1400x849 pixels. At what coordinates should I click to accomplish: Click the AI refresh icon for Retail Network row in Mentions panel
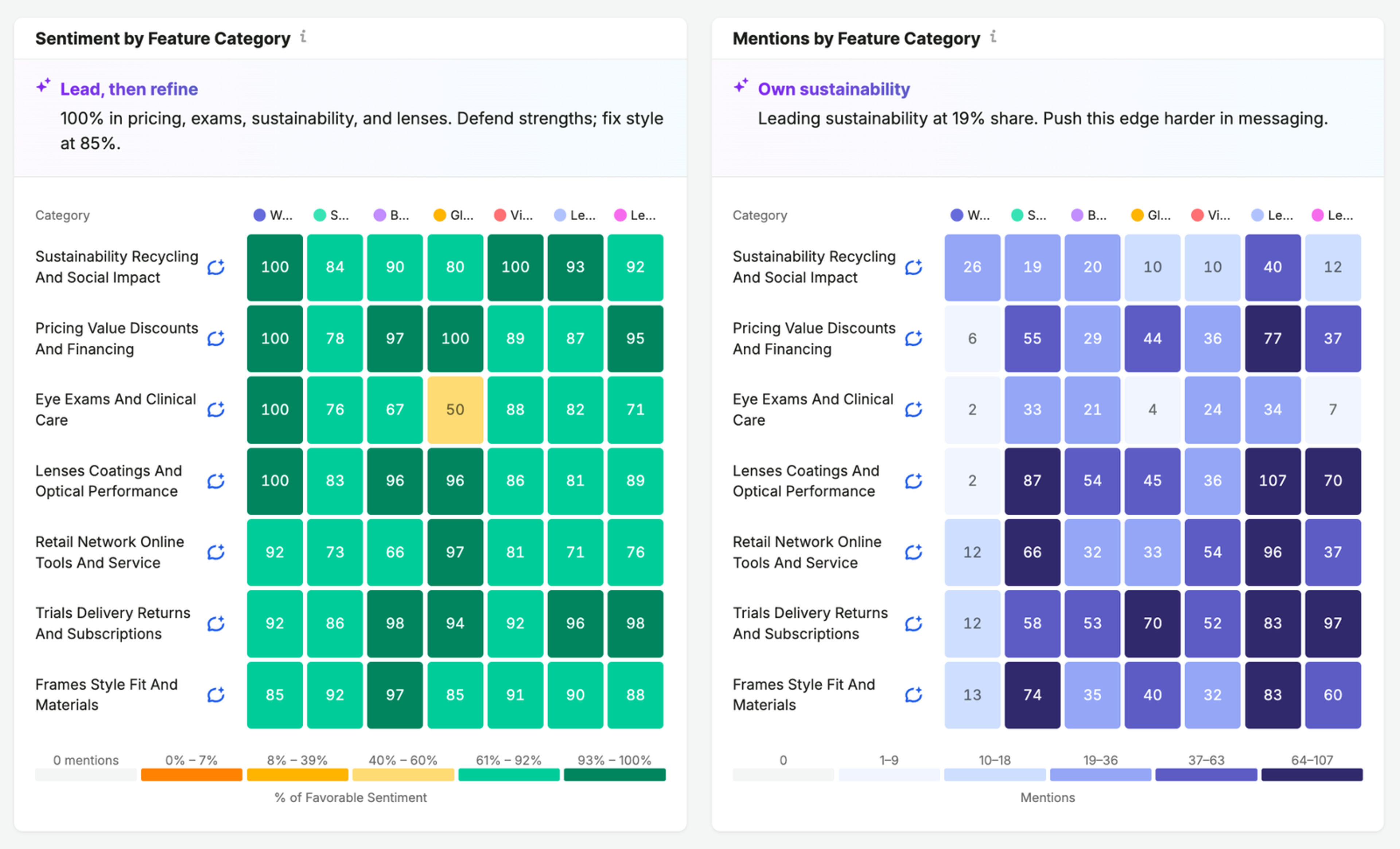tap(914, 553)
